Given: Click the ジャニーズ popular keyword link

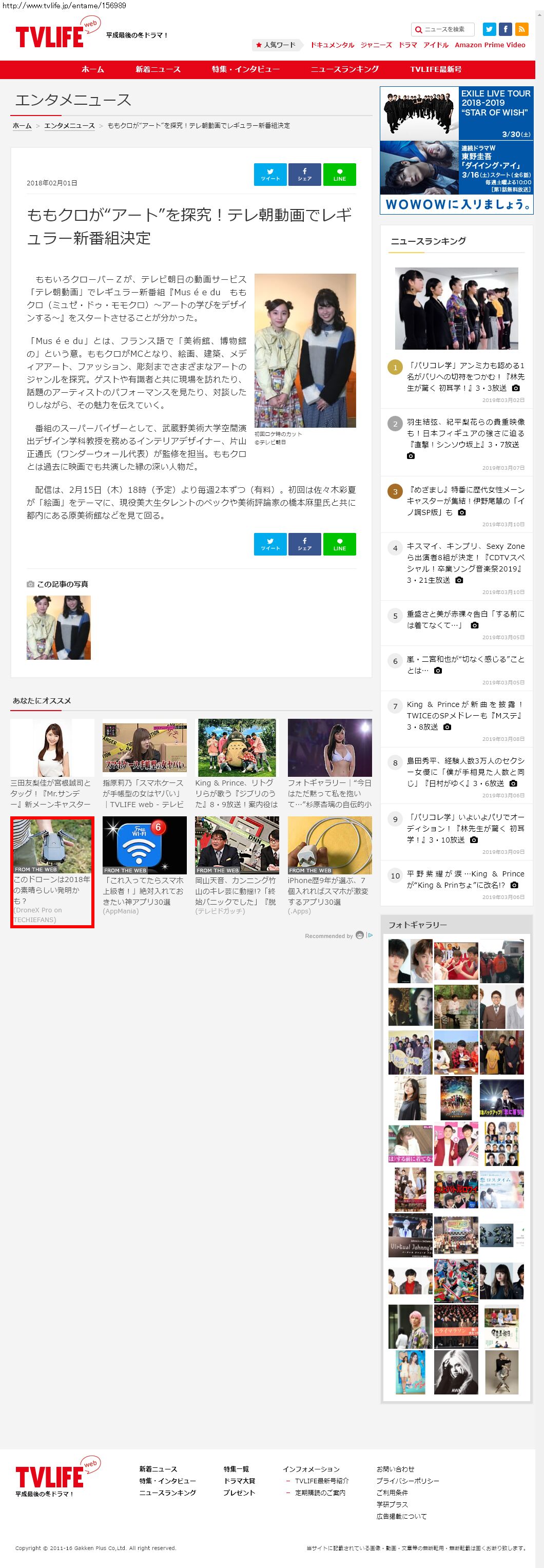Looking at the screenshot, I should click(x=376, y=45).
